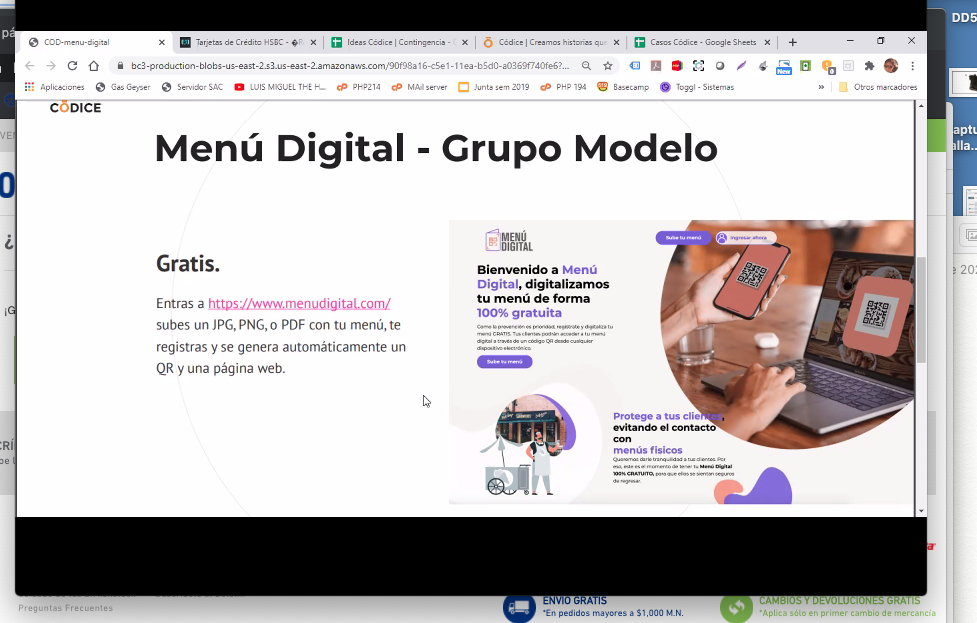View site info via the padlock icon
The height and width of the screenshot is (623, 977).
click(120, 65)
